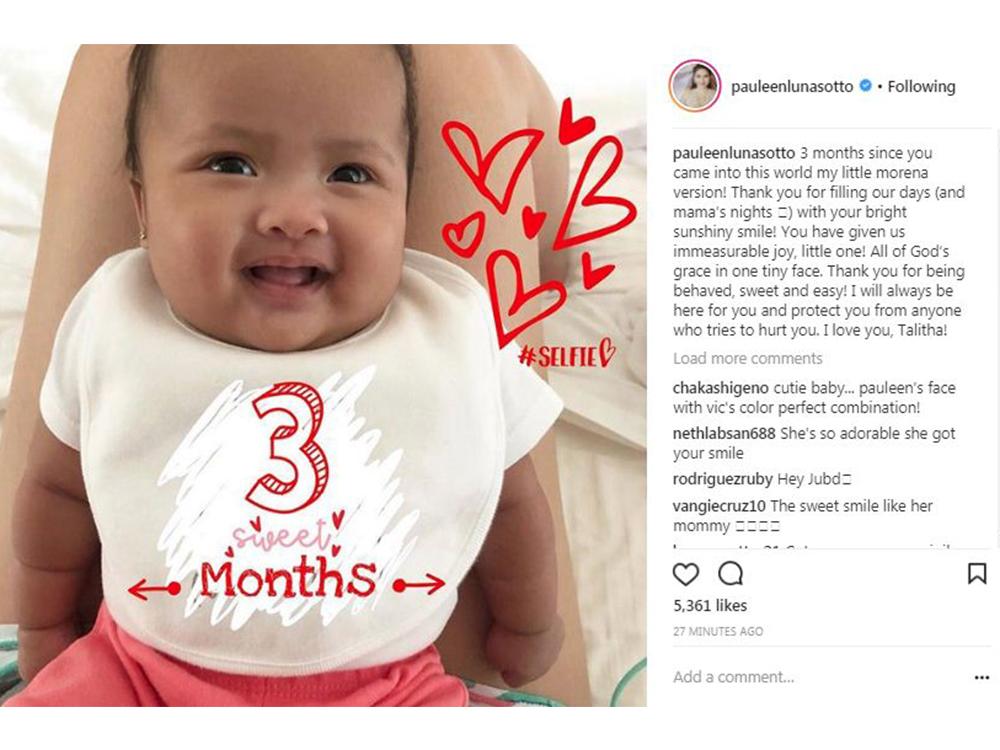Visit rodriguezruby's profile
This screenshot has height=750, width=1000.
coord(723,479)
